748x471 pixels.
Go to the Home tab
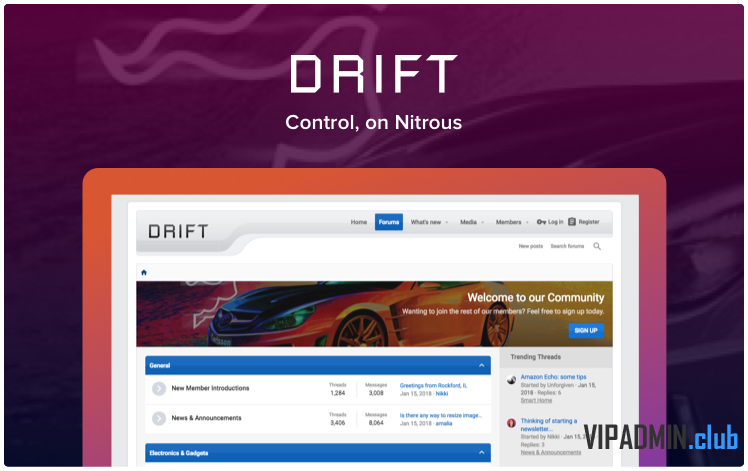pos(359,222)
